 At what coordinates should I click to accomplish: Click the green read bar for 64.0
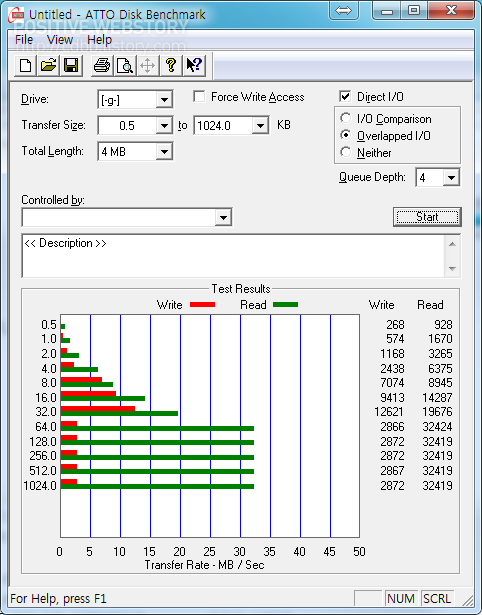pos(157,428)
